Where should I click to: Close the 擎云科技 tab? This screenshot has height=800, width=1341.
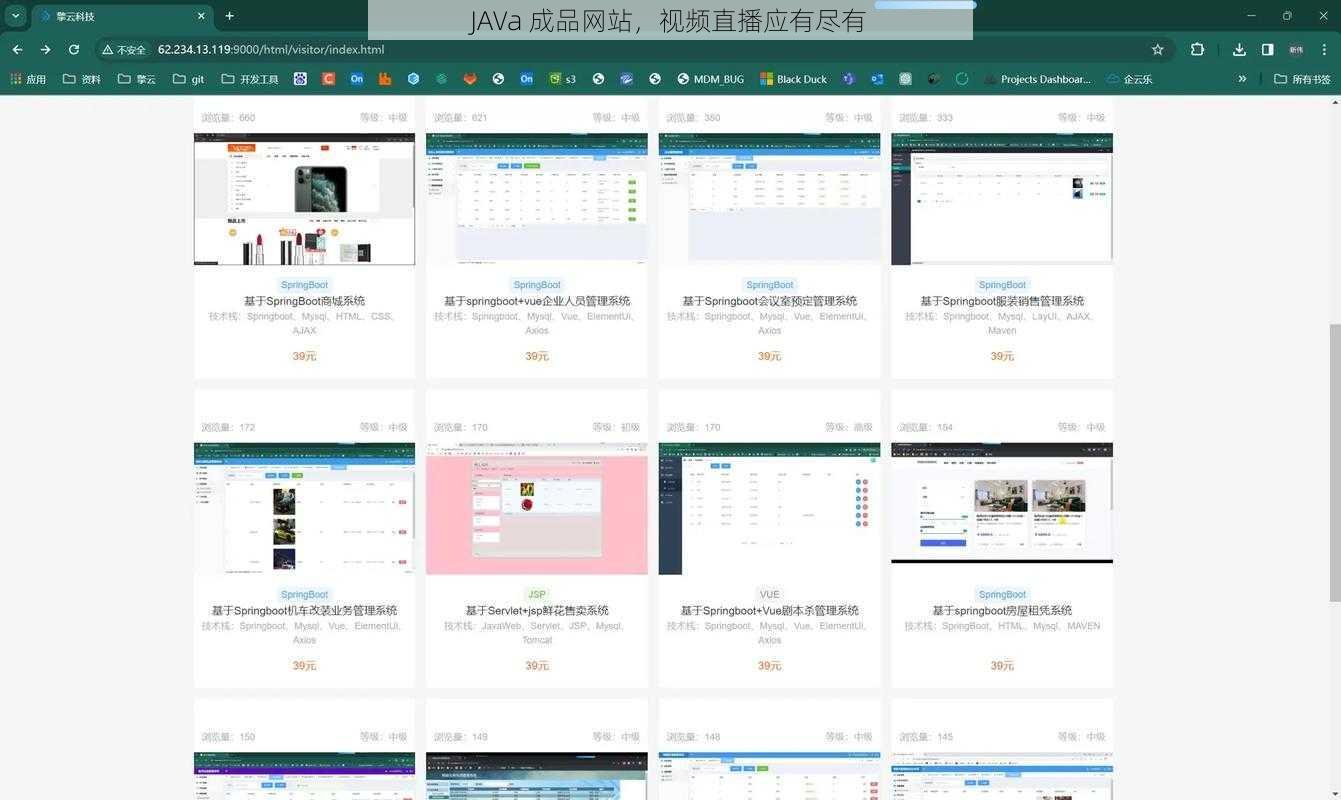pos(201,16)
